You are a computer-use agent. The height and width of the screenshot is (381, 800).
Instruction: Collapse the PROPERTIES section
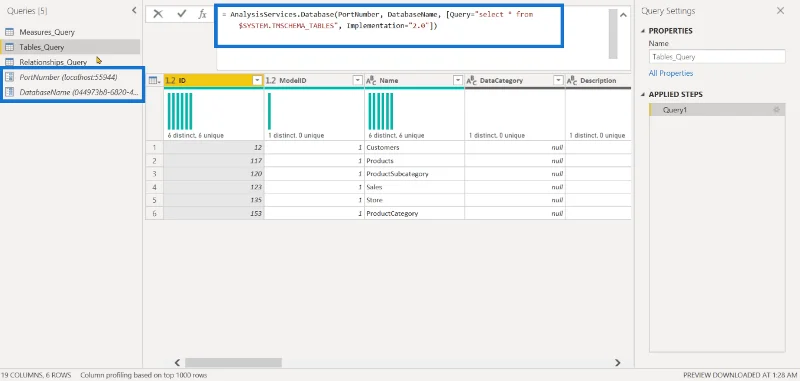(x=643, y=31)
